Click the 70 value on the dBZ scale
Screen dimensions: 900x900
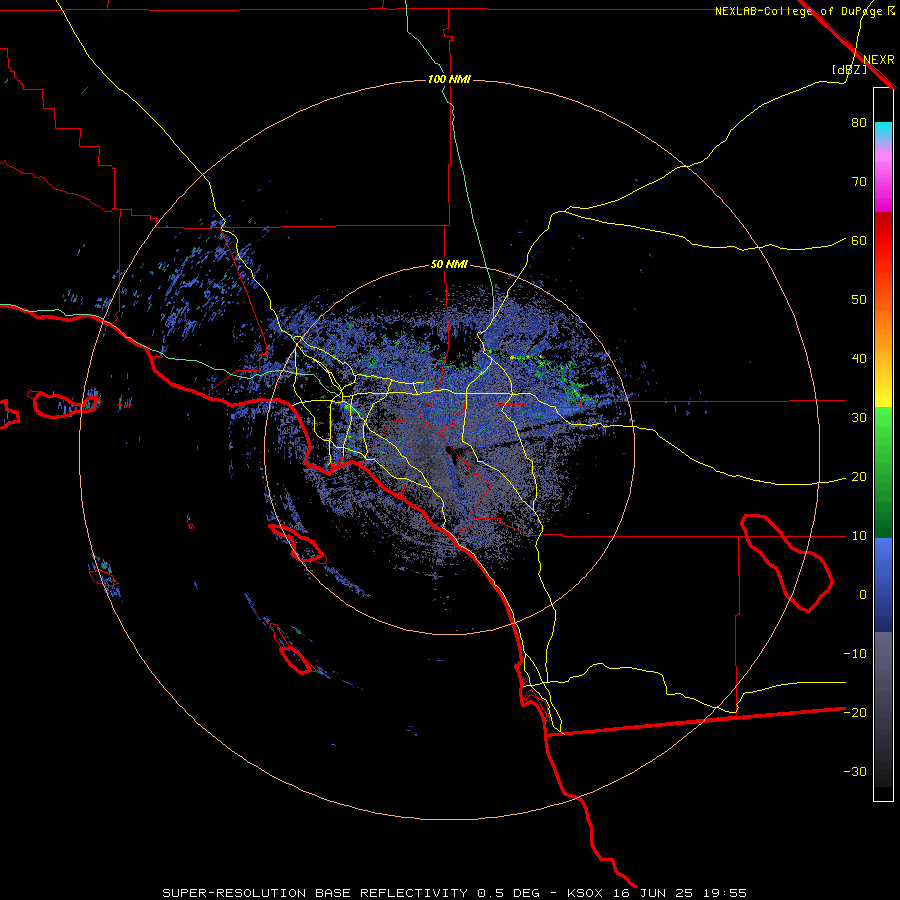859,182
